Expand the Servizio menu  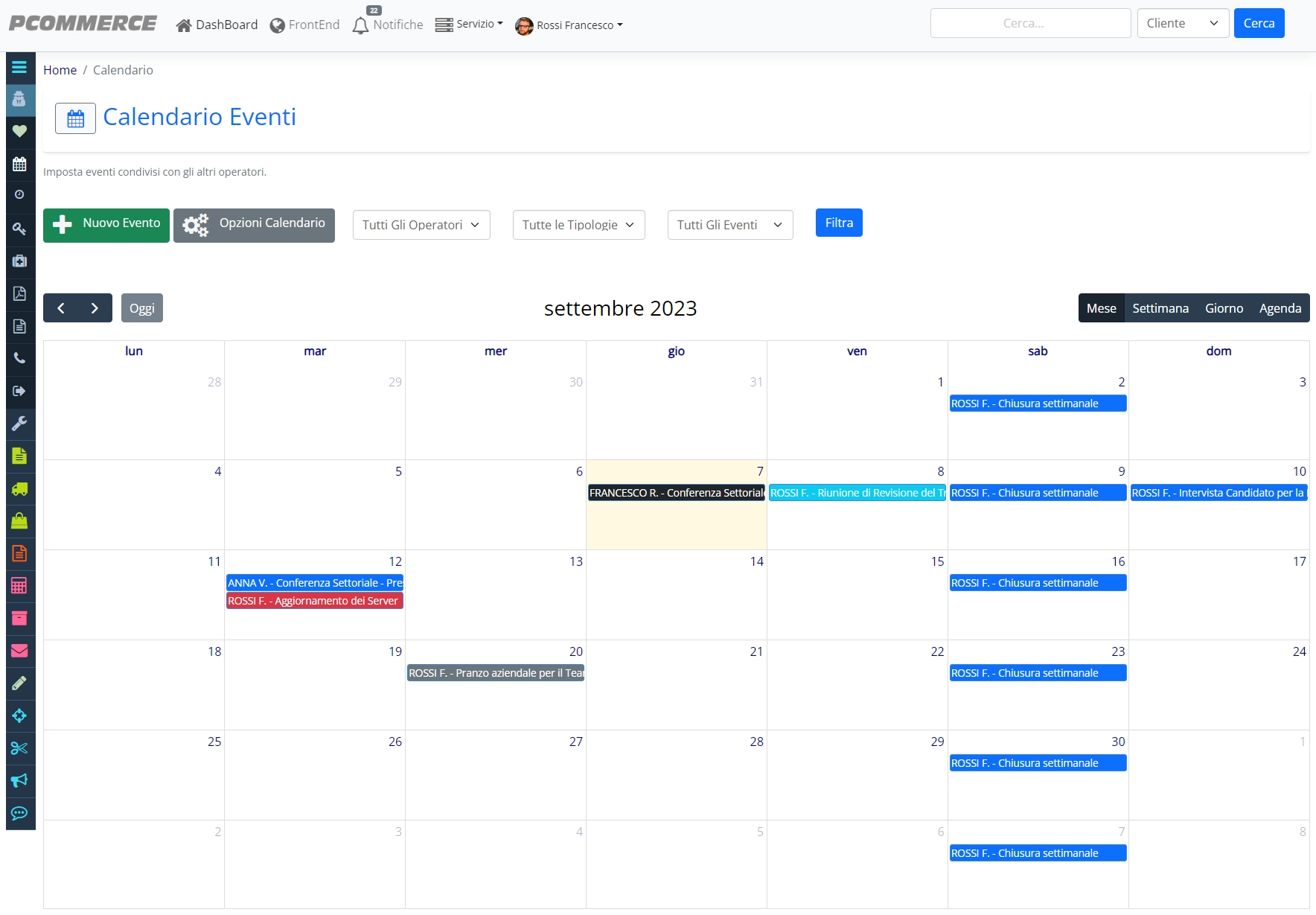coord(469,25)
